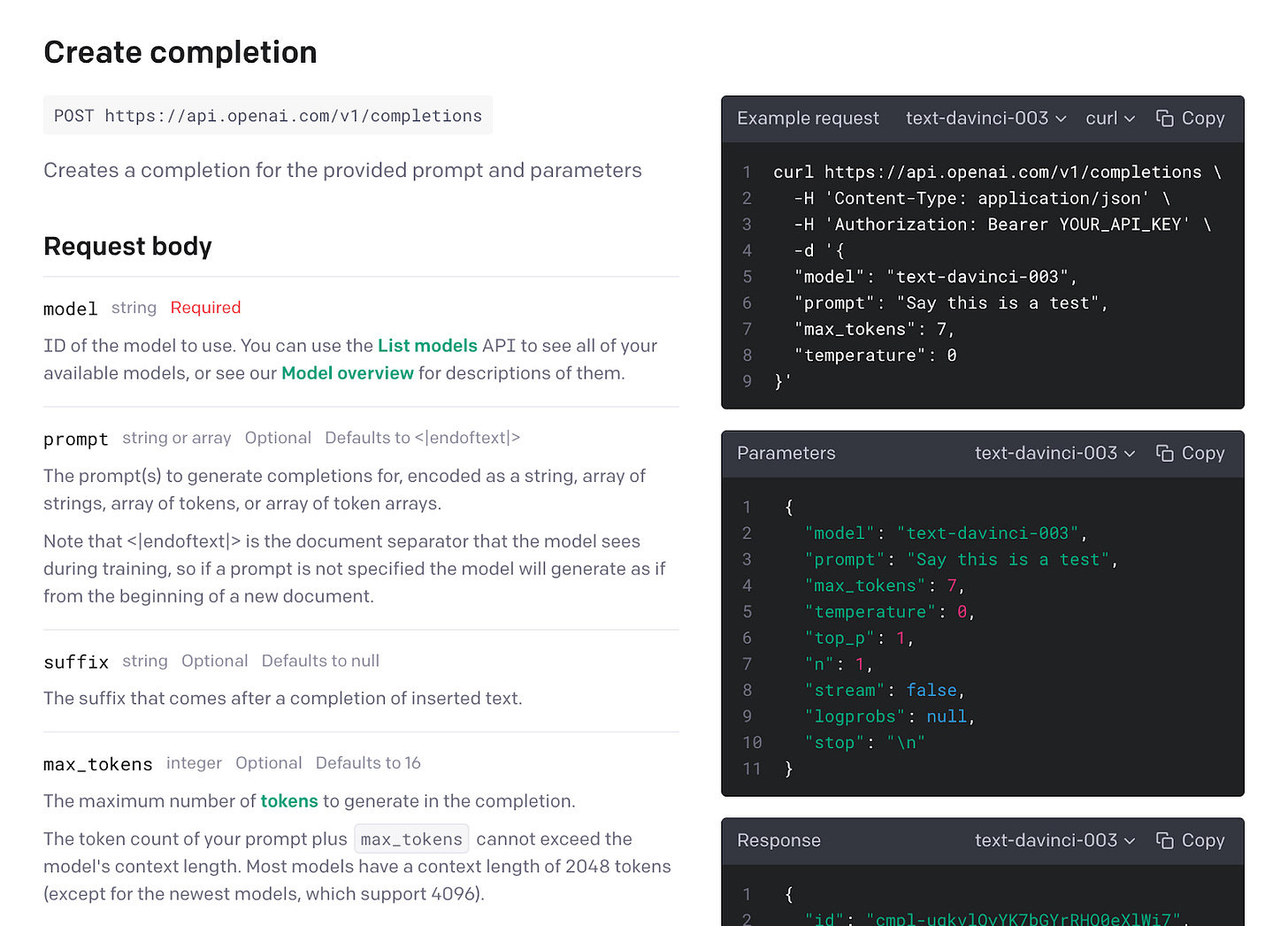Click the curl URL line in example
Viewport: 1288px width, 926px height.
(x=997, y=172)
